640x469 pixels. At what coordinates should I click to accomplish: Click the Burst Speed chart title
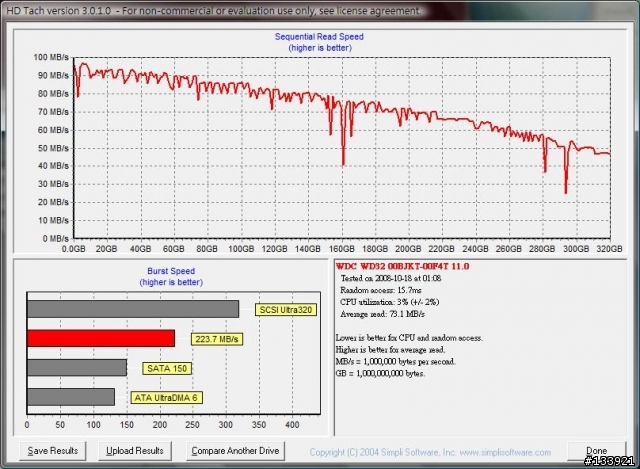(171, 271)
